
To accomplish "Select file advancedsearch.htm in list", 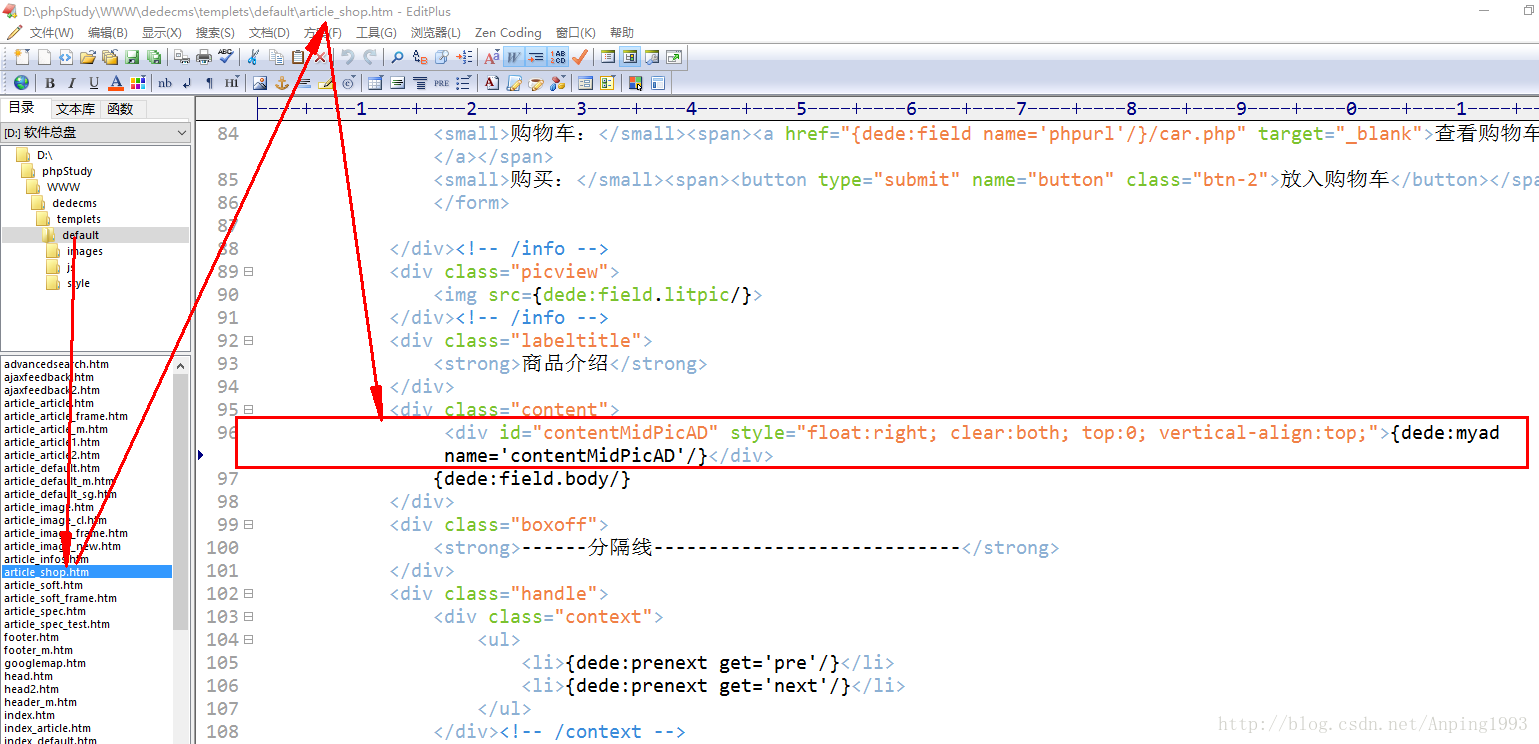I will (x=56, y=364).
